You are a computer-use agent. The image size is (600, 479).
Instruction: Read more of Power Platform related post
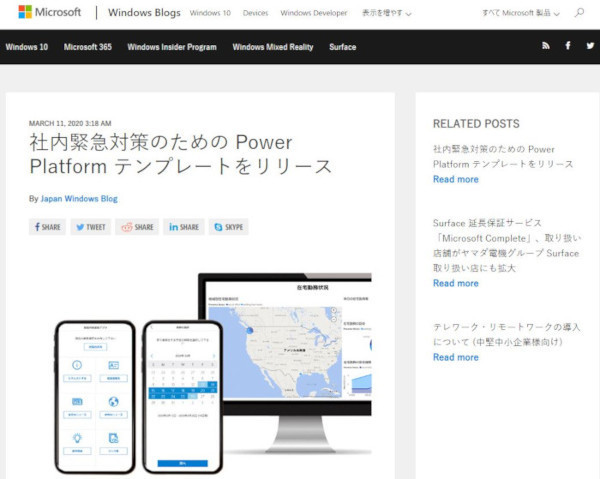tap(456, 179)
